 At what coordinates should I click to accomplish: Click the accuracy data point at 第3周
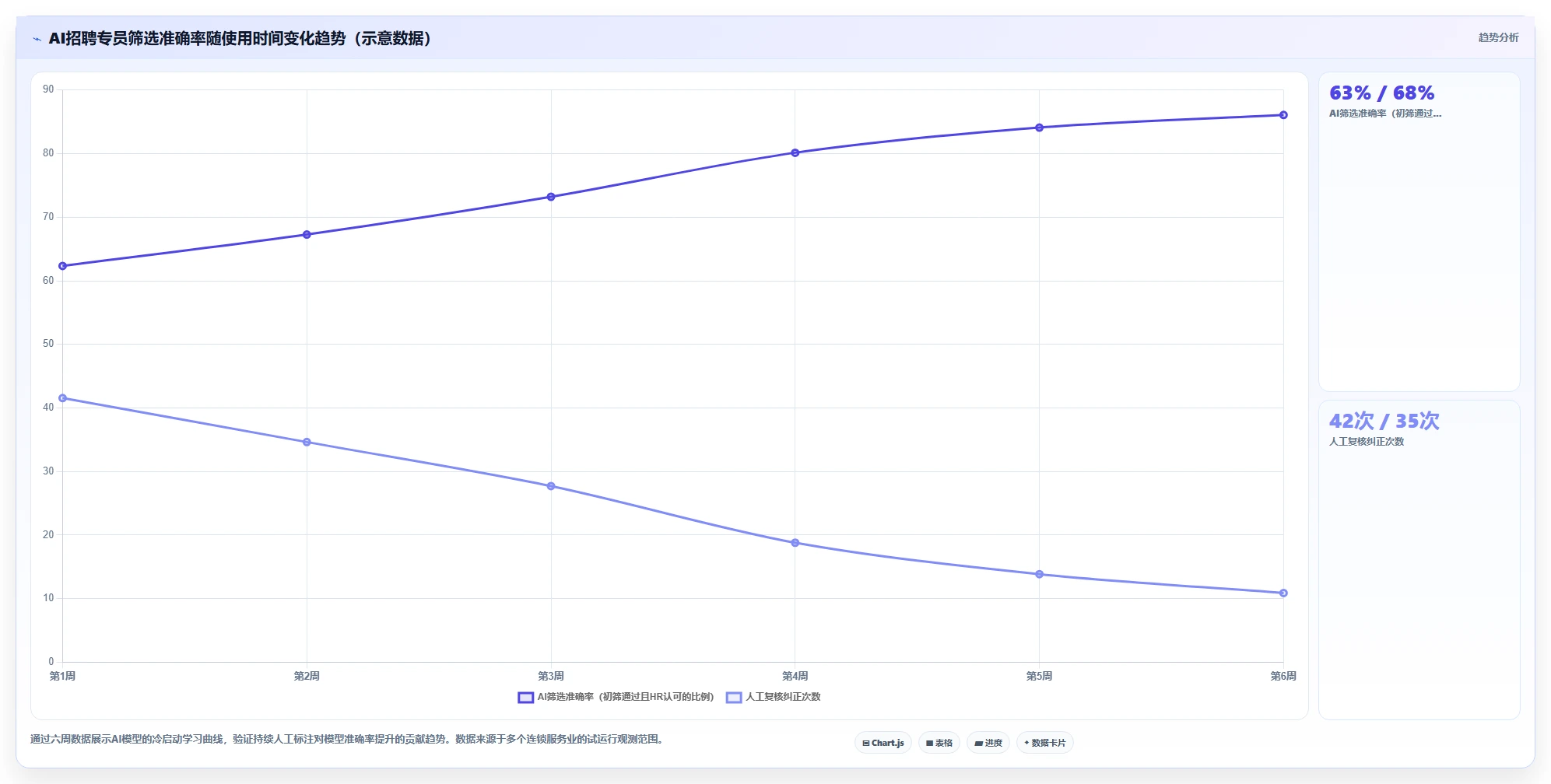(551, 197)
